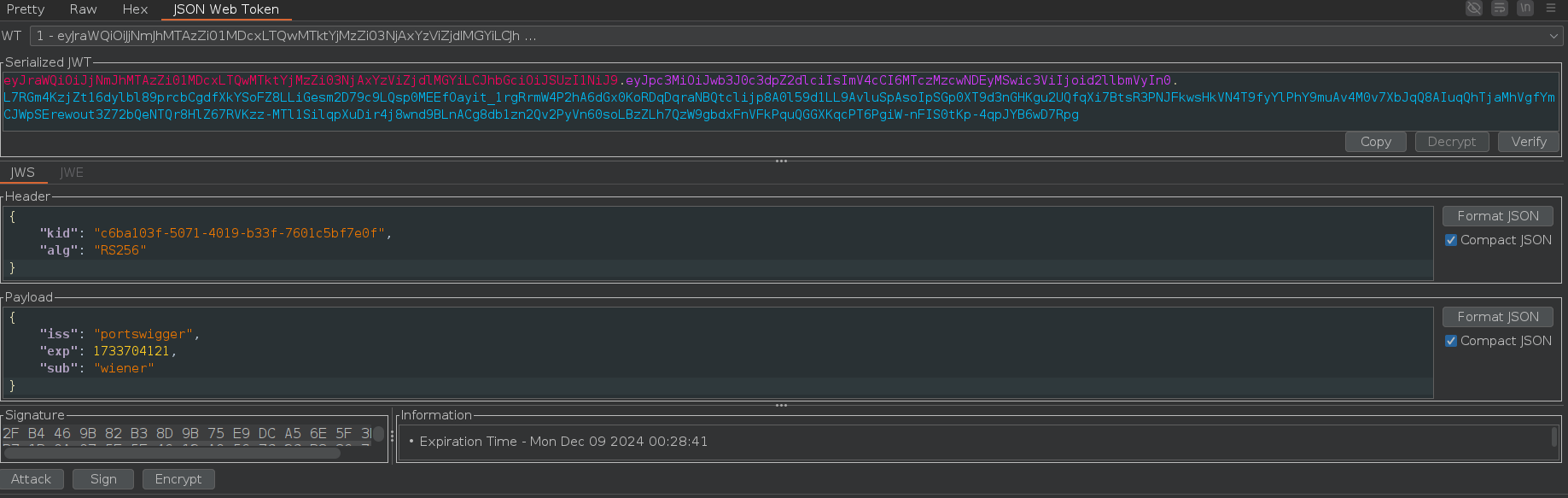
Task: Toggle the \n show newlines icon
Action: click(x=1525, y=9)
